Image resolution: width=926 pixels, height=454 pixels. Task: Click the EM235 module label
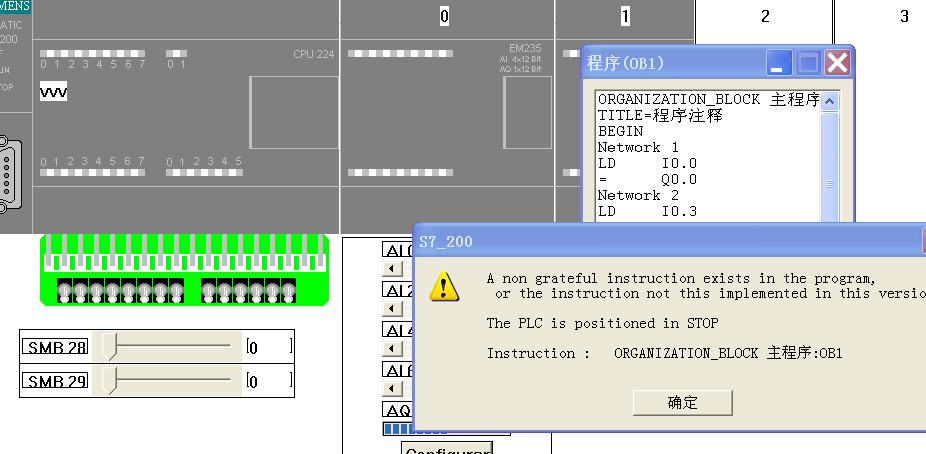pyautogui.click(x=525, y=48)
